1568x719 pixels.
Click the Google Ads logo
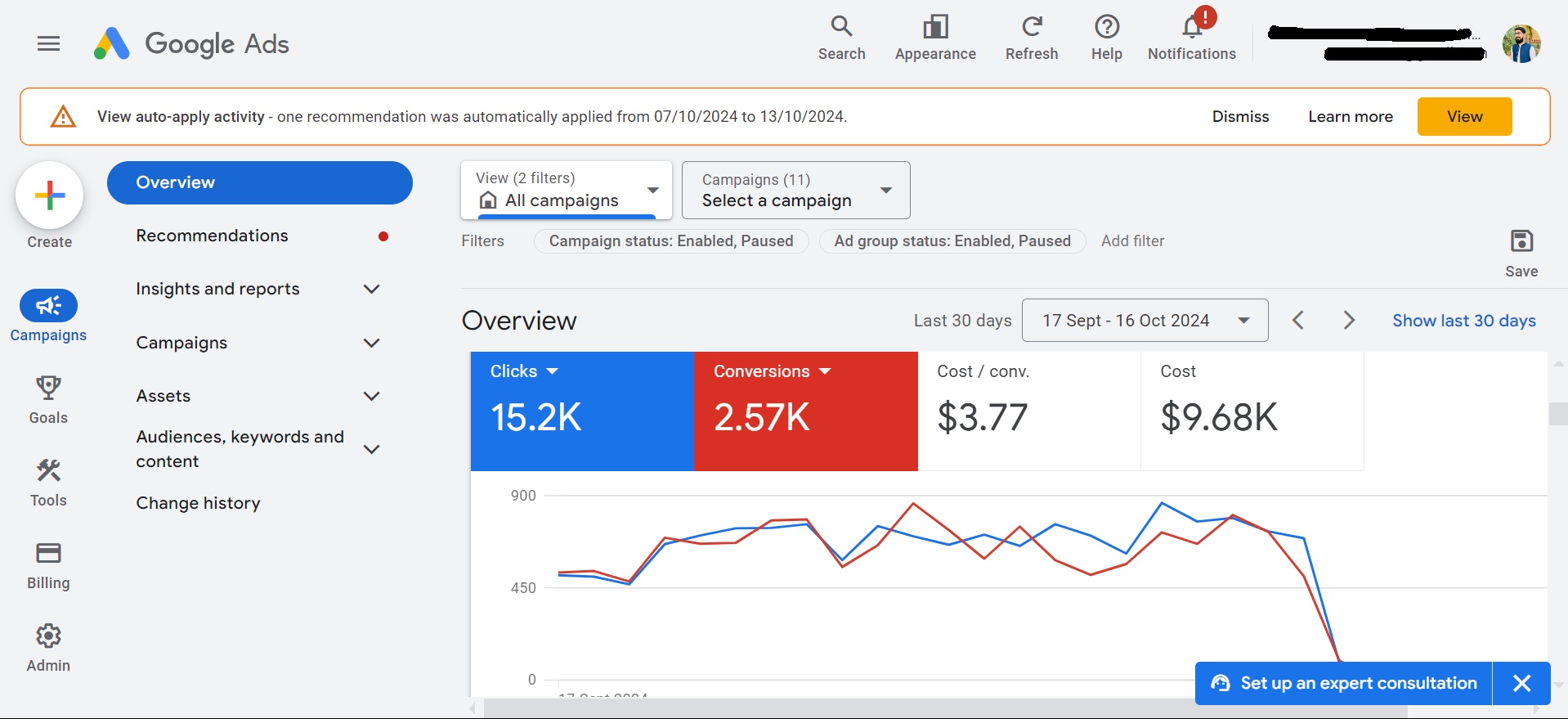click(191, 43)
